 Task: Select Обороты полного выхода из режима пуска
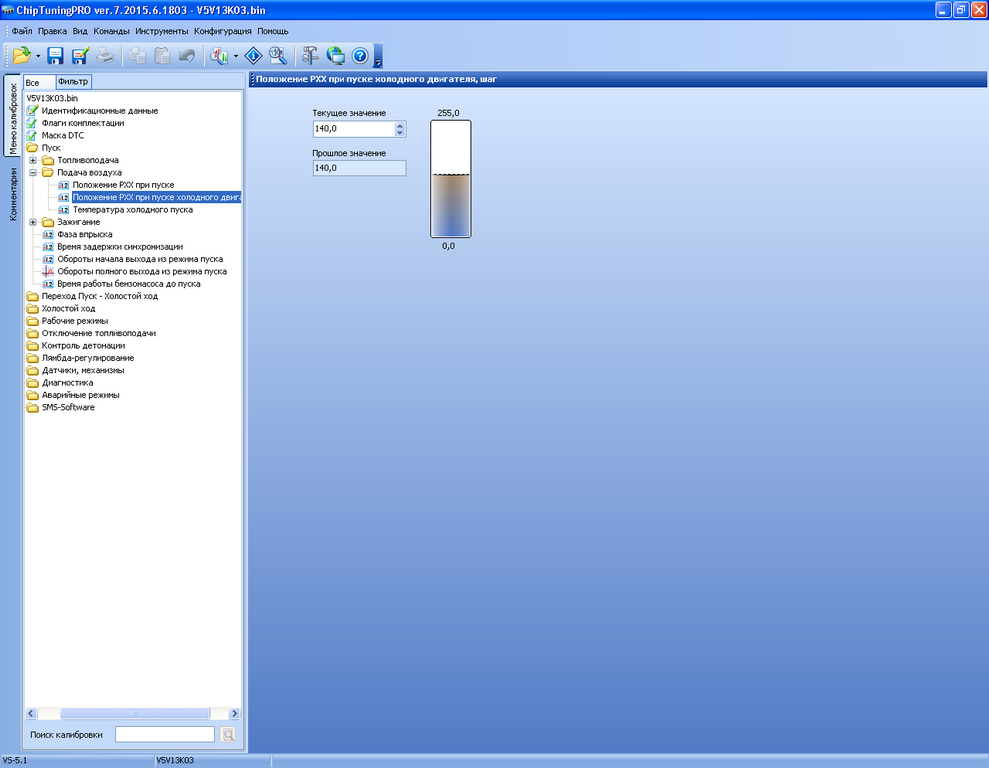click(x=142, y=271)
